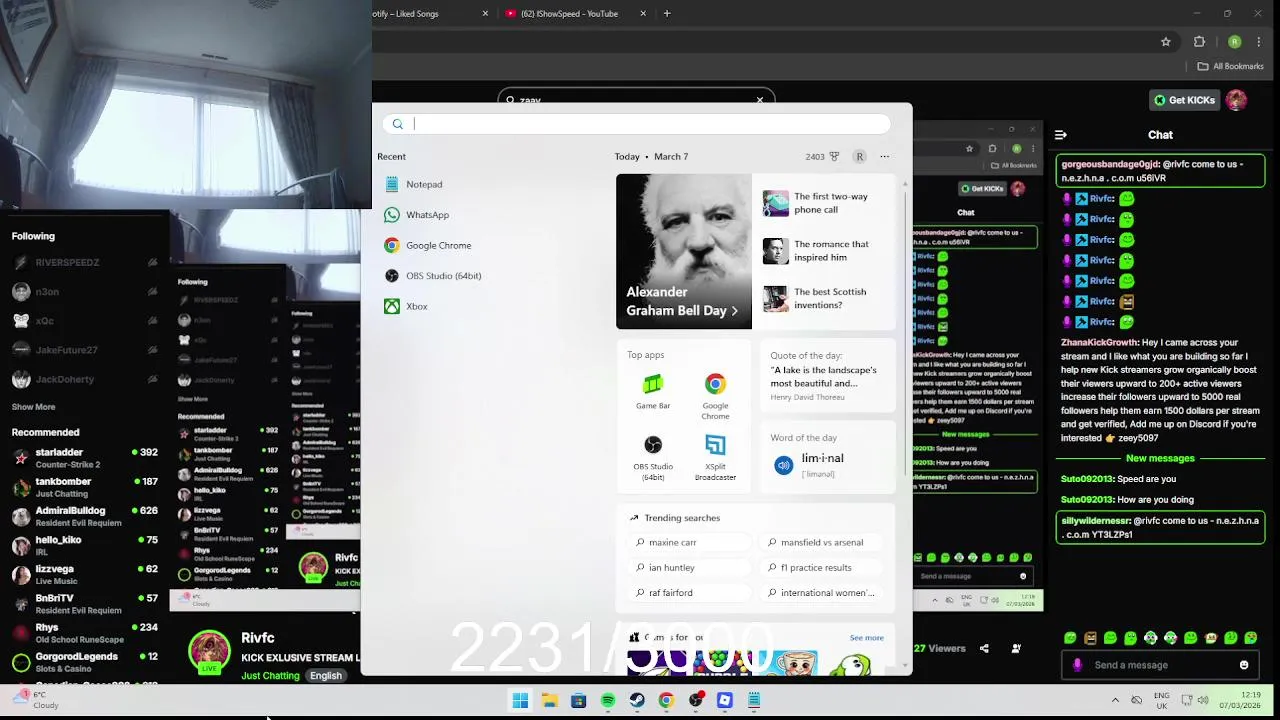Open a new Chrome tab
The height and width of the screenshot is (720, 1280).
pyautogui.click(x=667, y=14)
